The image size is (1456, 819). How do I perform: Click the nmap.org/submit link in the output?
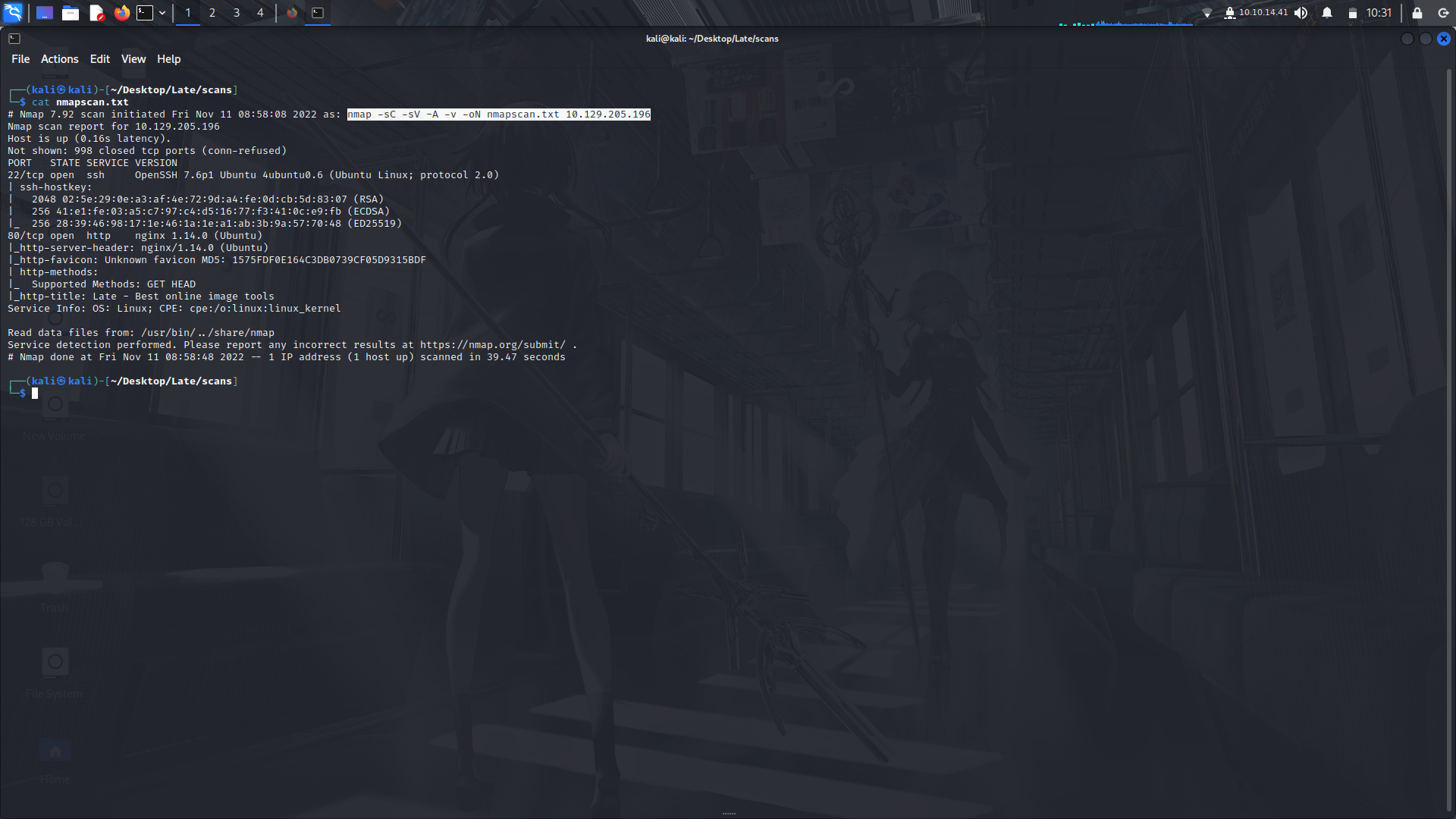pyautogui.click(x=493, y=344)
